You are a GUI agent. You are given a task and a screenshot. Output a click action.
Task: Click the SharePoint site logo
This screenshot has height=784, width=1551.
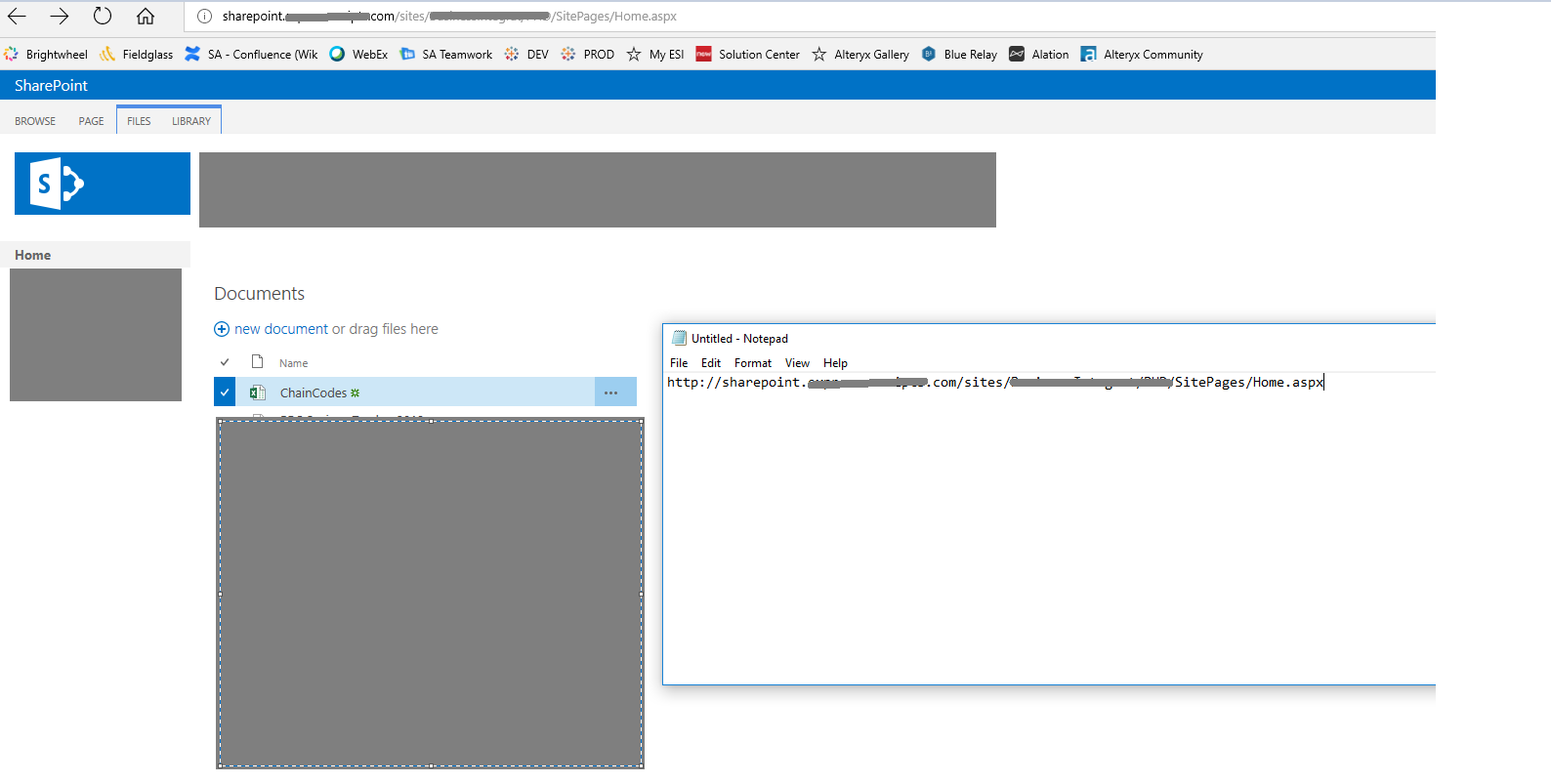coord(103,184)
